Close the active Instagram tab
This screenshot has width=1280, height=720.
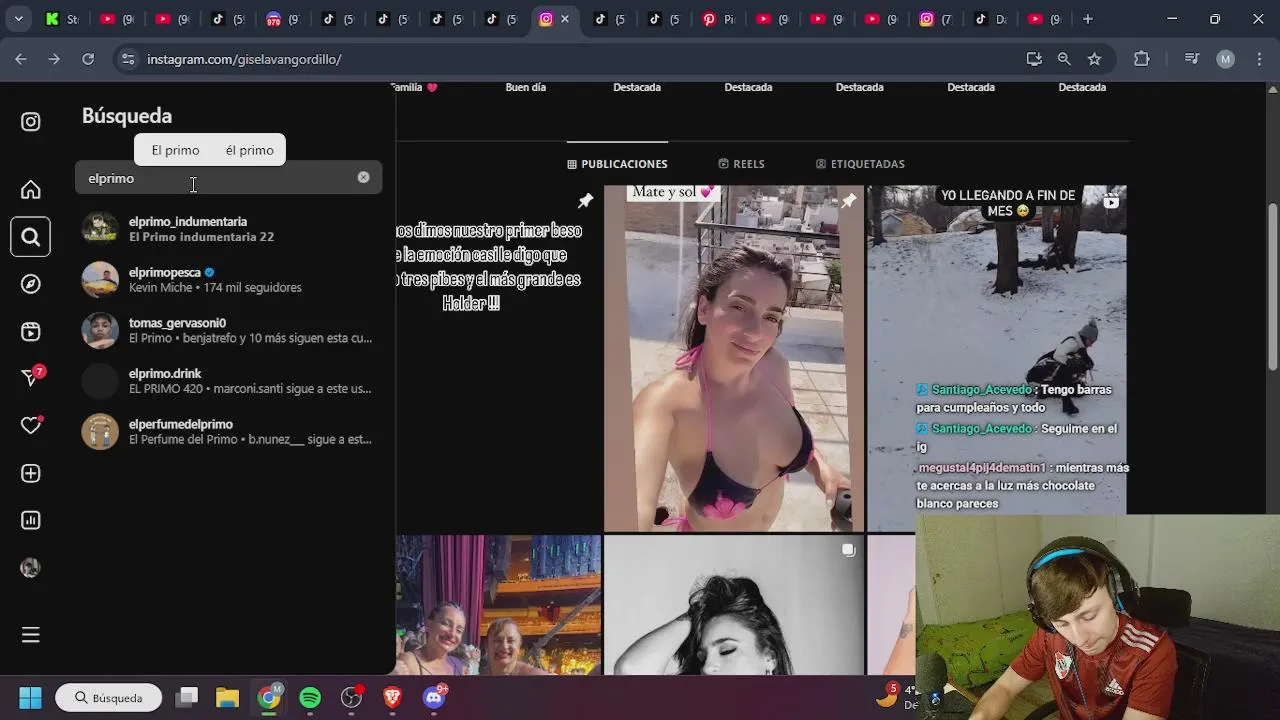tap(566, 19)
